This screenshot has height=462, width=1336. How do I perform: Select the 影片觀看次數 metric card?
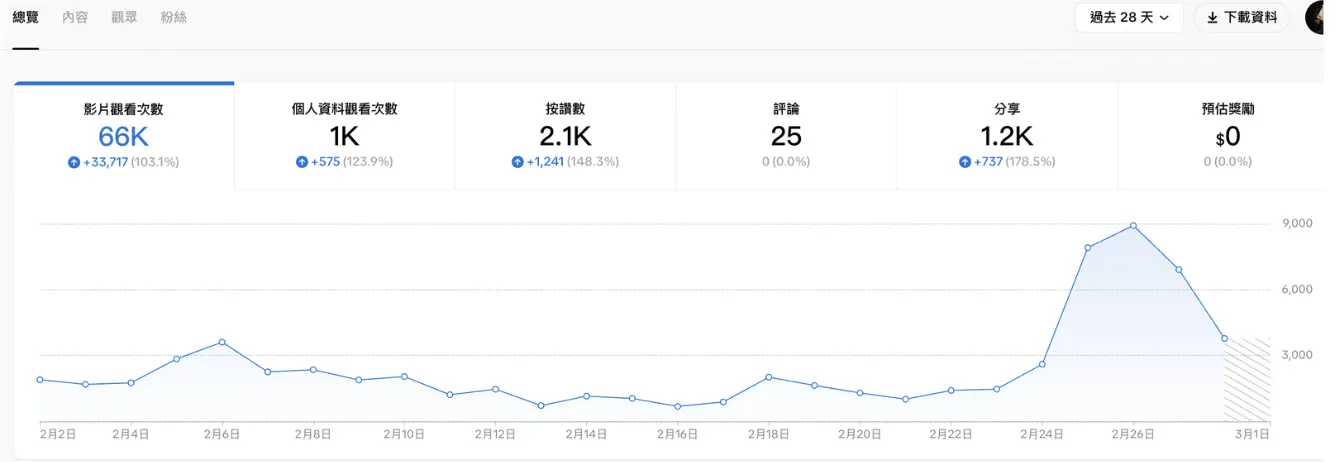[x=124, y=136]
